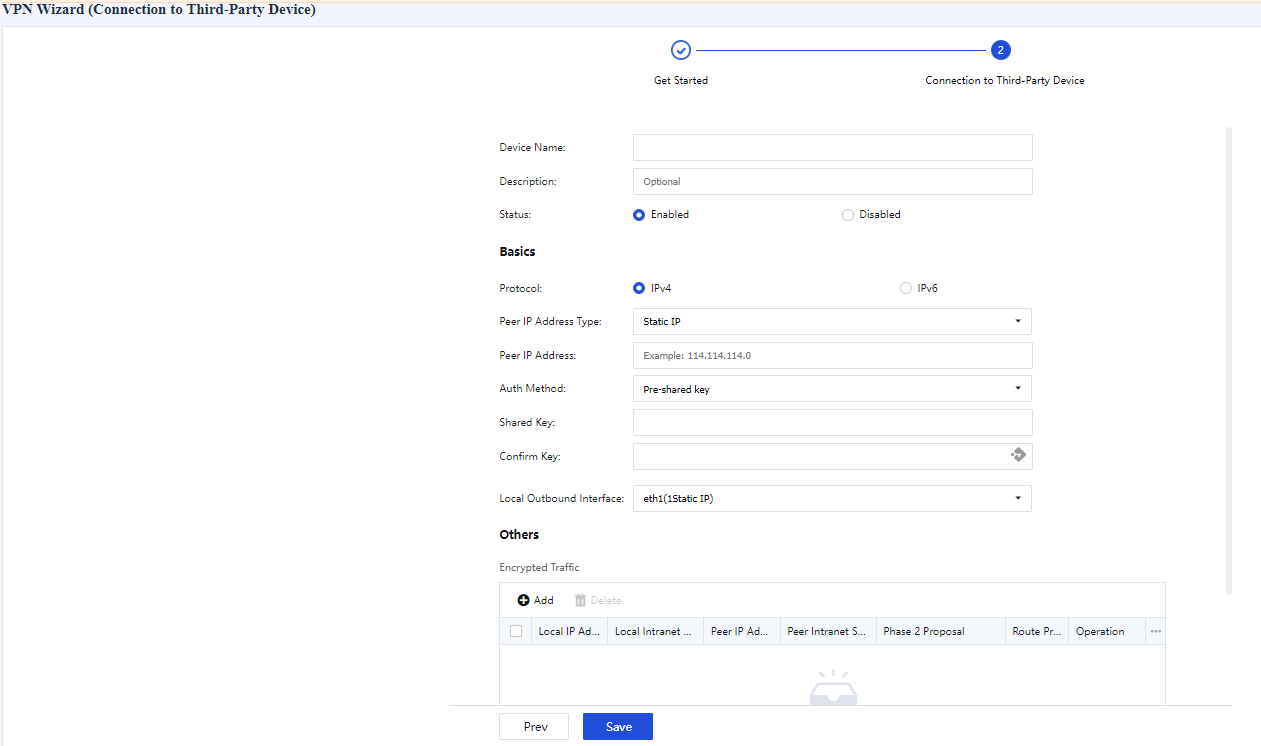Click the Delete trash icon
The height and width of the screenshot is (746, 1261).
580,600
